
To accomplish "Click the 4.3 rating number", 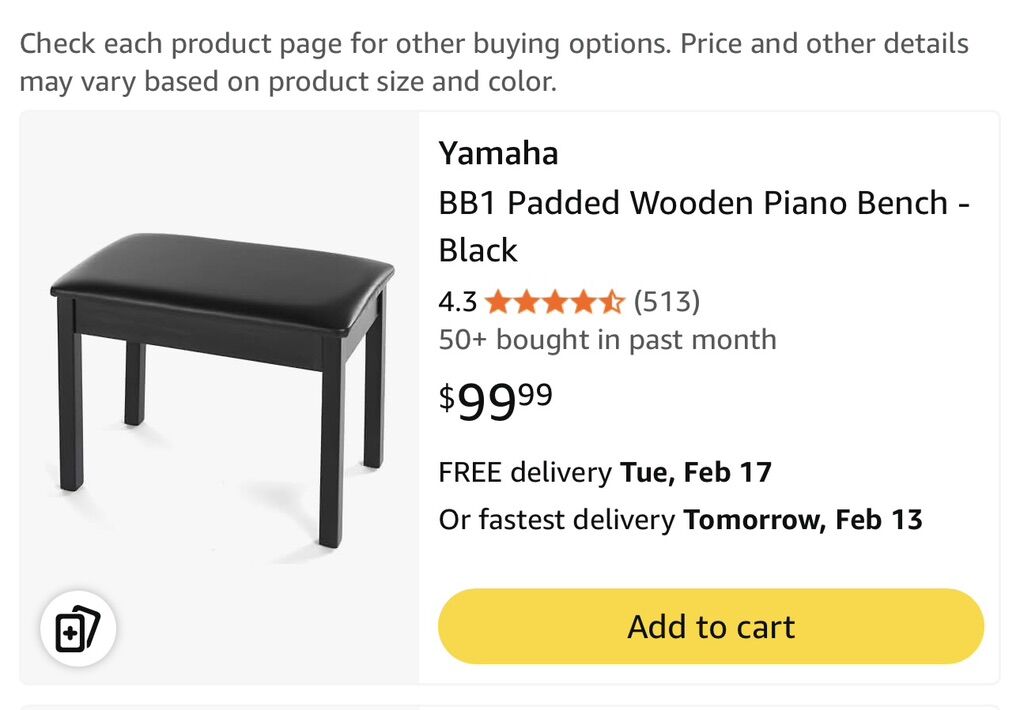I will coord(457,301).
